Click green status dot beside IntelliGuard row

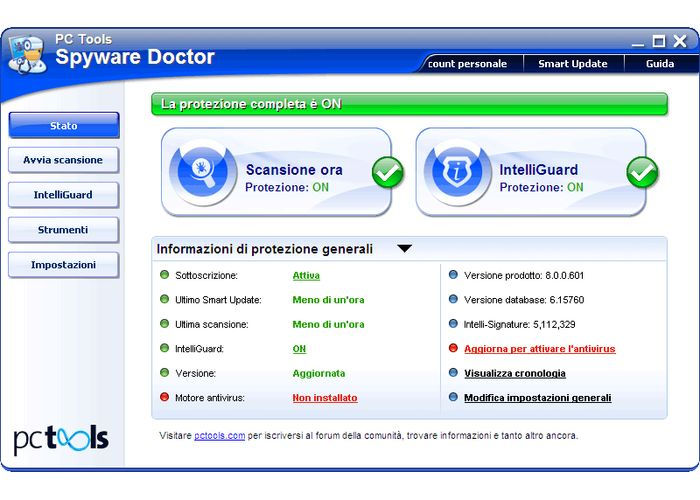(164, 348)
